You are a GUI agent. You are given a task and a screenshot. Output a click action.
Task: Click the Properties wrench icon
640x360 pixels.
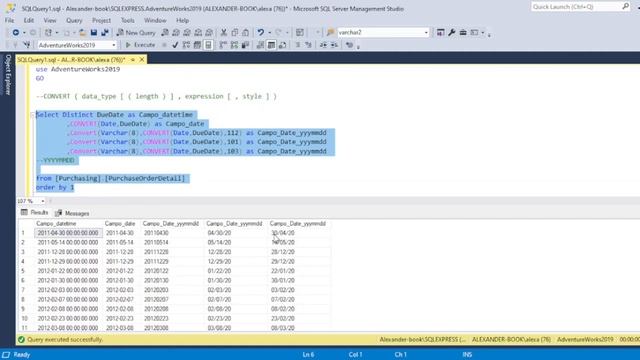pyautogui.click(x=451, y=32)
